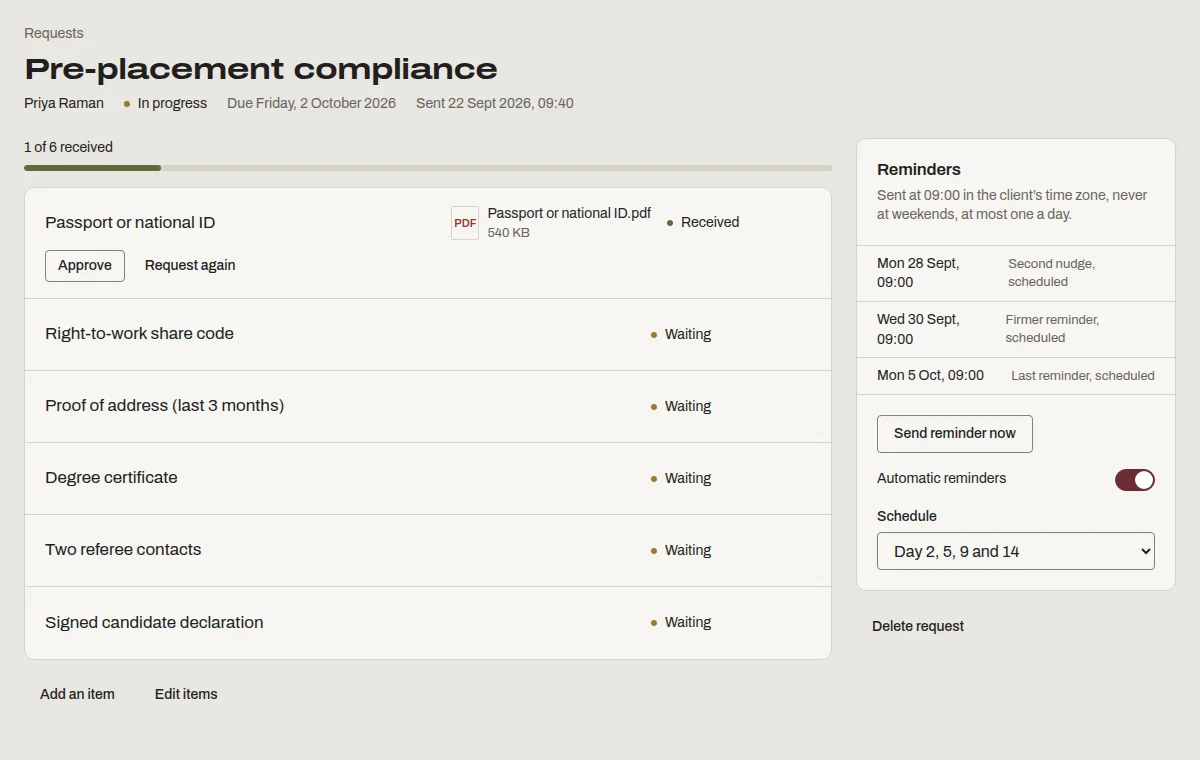The height and width of the screenshot is (760, 1200).
Task: Select Signed candidate declaration item
Action: [428, 622]
